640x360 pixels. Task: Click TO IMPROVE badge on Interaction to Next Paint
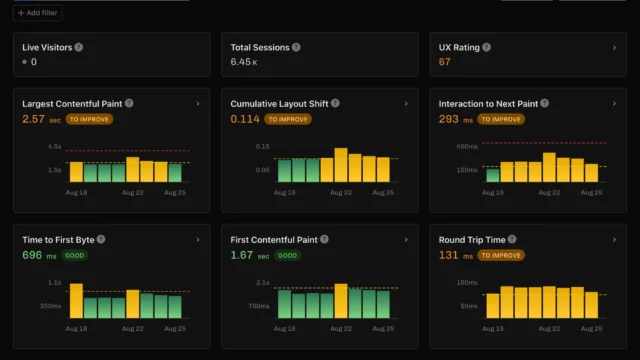[x=501, y=119]
